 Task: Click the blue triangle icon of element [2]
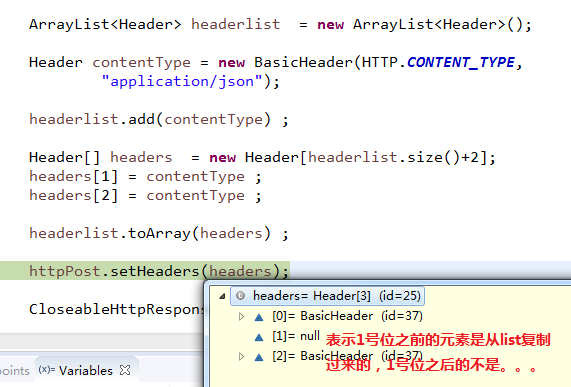(x=259, y=358)
